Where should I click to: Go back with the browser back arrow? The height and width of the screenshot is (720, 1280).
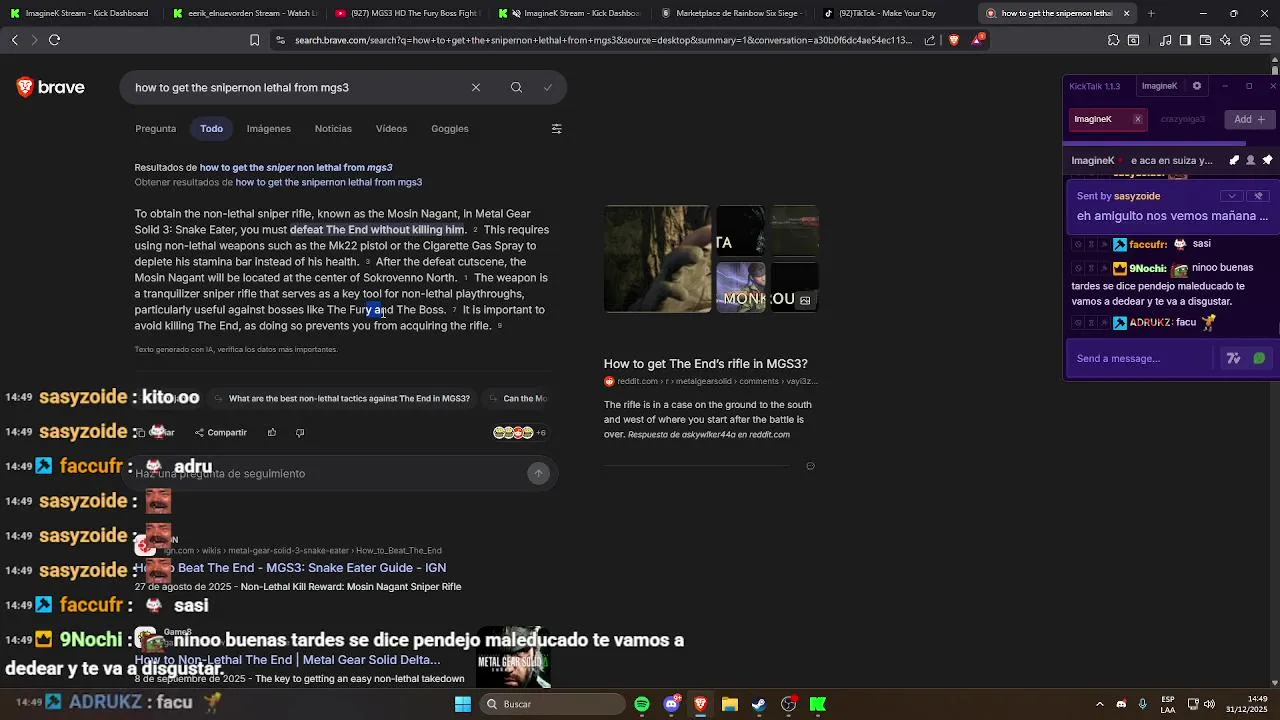15,40
